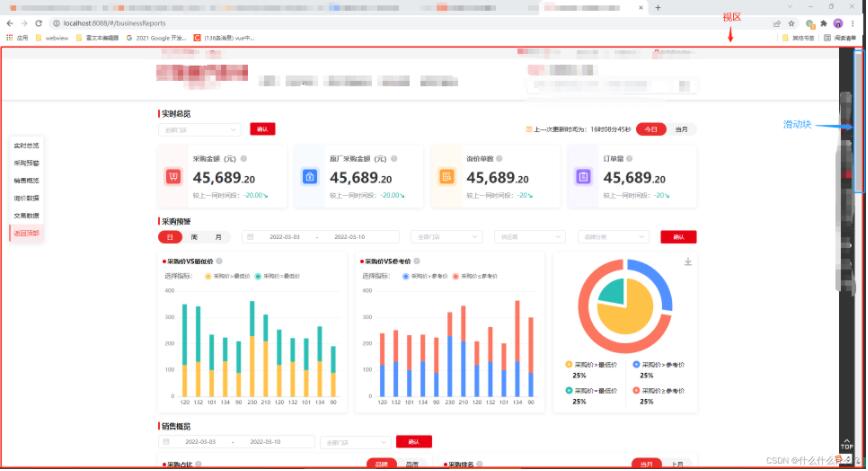Click the blue factory purchase icon
The height and width of the screenshot is (471, 868).
(310, 177)
